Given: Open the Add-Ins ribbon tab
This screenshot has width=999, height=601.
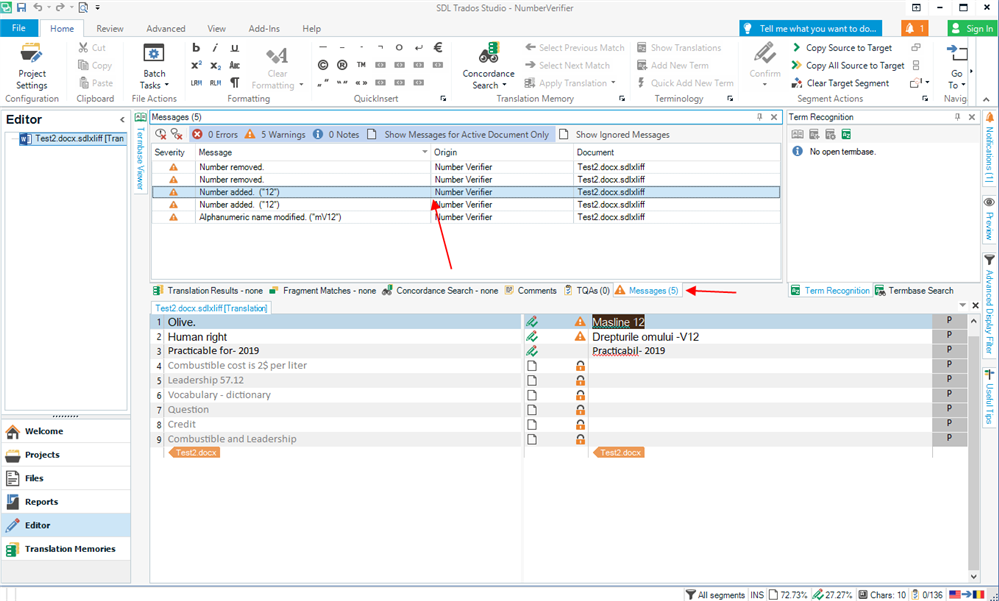Looking at the screenshot, I should coord(264,29).
